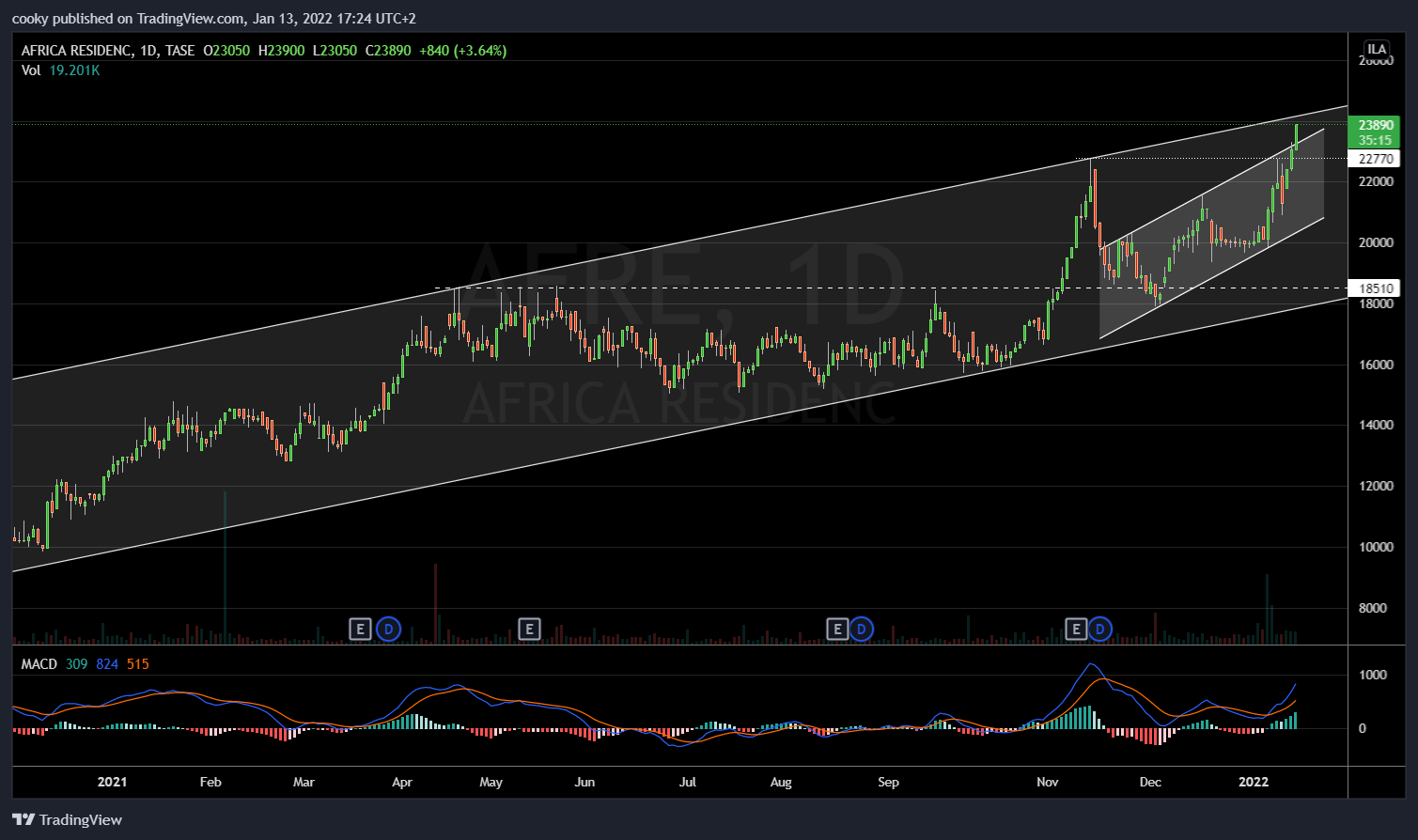Click 12000 on the price axis
1418x840 pixels.
[x=1376, y=486]
